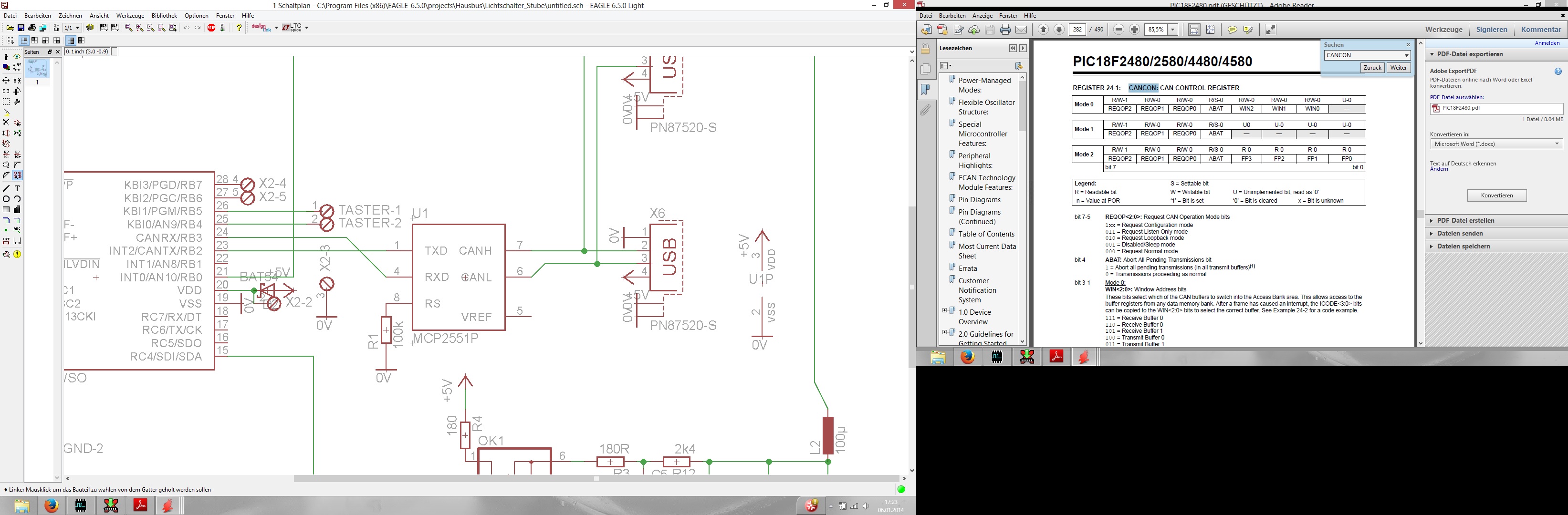Viewport: 1568px width, 515px height.
Task: Print the PDF in Adobe Reader
Action: [x=1005, y=29]
